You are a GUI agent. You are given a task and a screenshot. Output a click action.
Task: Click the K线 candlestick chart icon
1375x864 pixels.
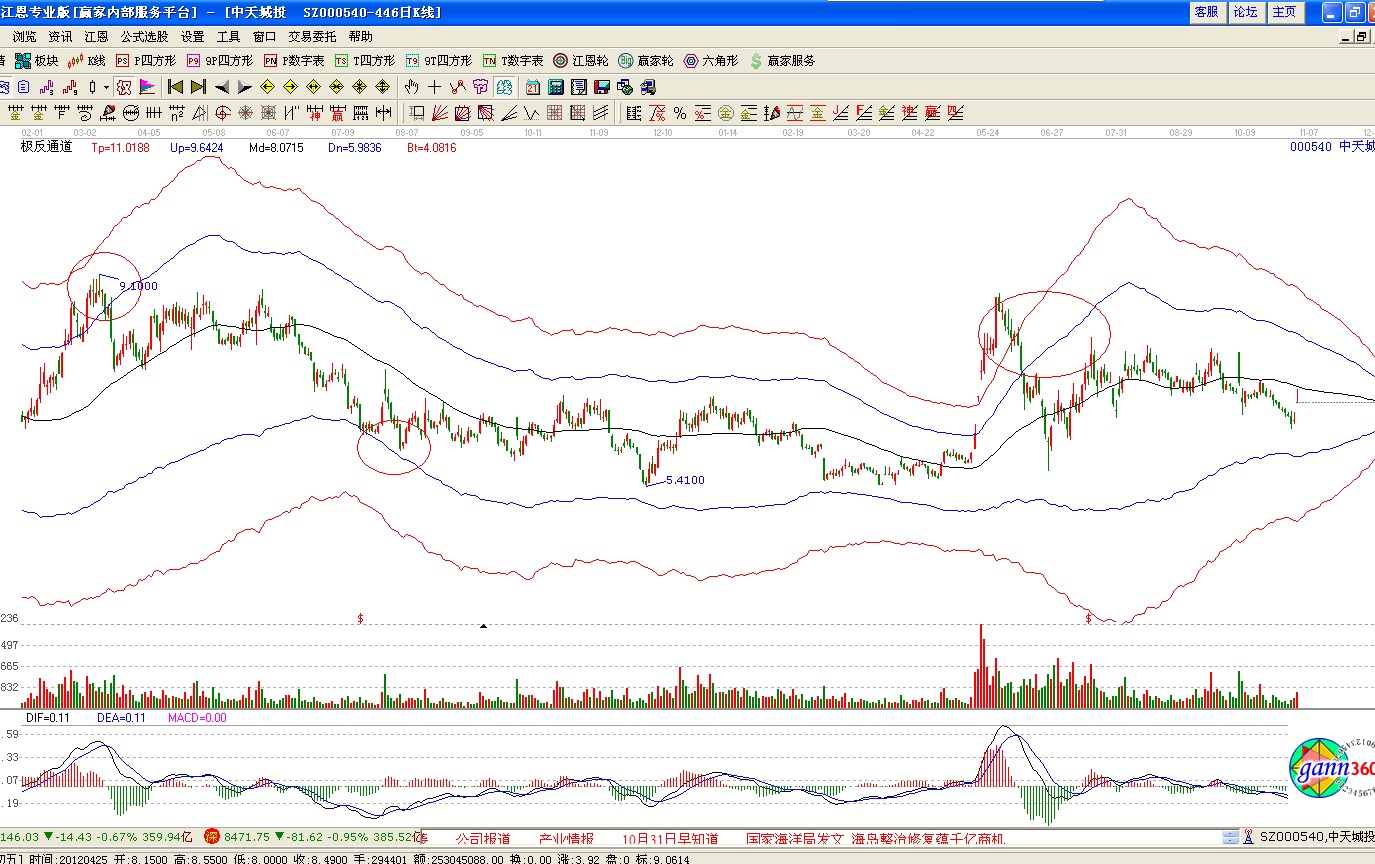(86, 61)
